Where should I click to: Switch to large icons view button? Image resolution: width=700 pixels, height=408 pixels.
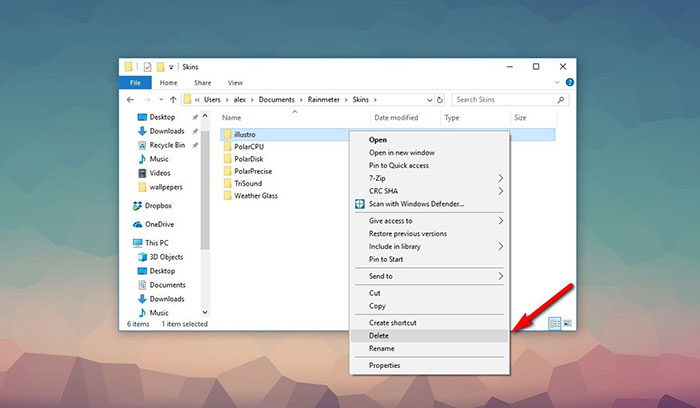pyautogui.click(x=567, y=323)
